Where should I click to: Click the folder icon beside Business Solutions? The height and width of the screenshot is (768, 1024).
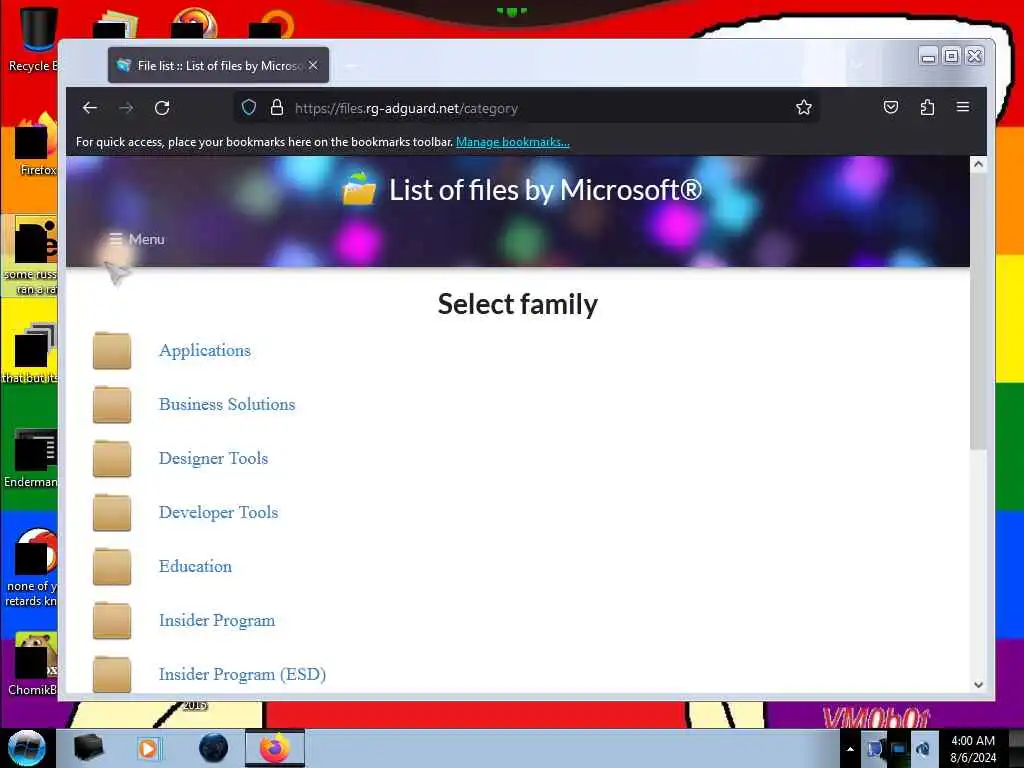(x=112, y=405)
